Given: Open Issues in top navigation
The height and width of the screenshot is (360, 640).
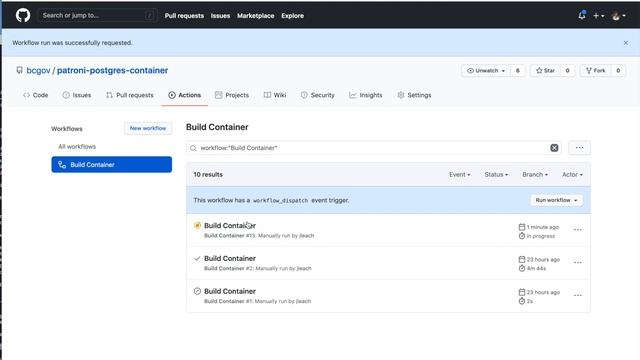Looking at the screenshot, I should [x=220, y=16].
